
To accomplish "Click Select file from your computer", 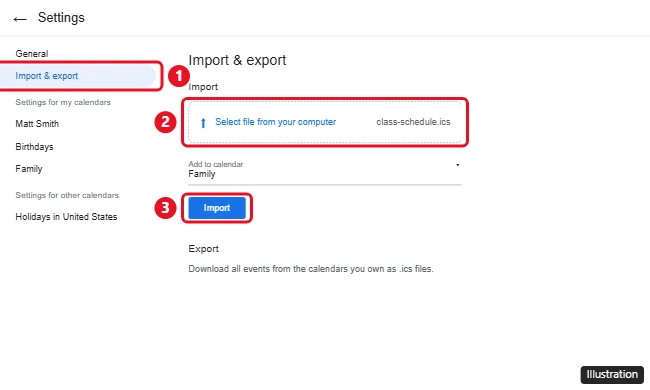I will click(x=276, y=122).
